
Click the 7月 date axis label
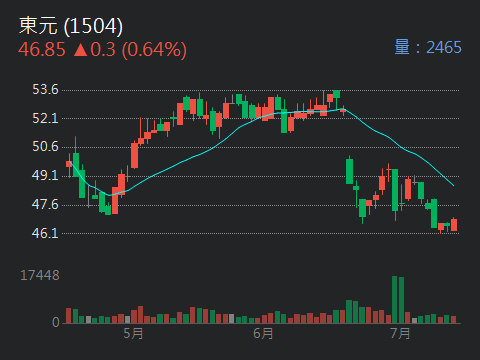pos(400,333)
